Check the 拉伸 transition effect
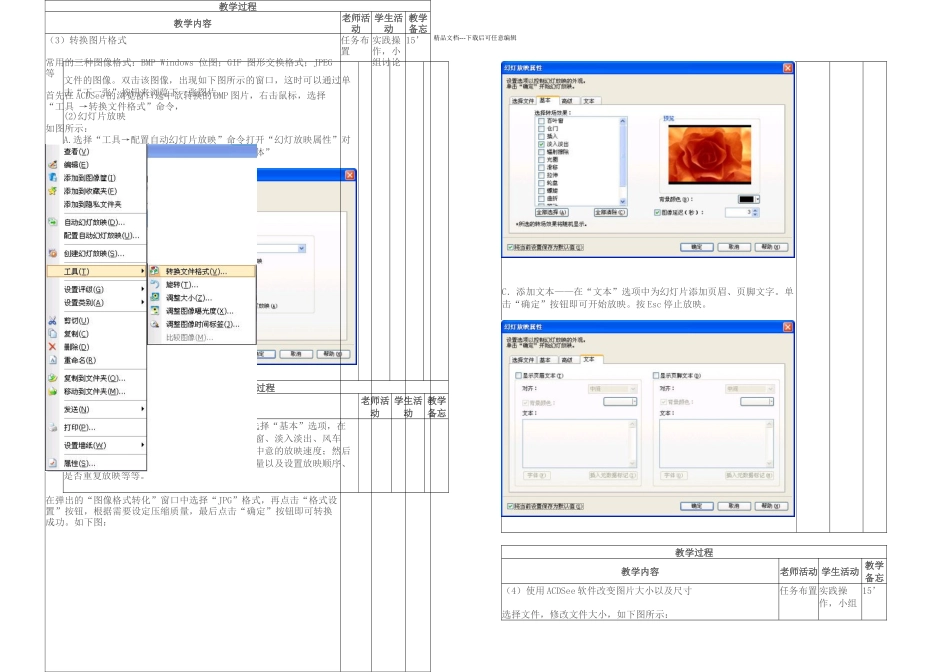This screenshot has height=672, width=950. pyautogui.click(x=541, y=176)
